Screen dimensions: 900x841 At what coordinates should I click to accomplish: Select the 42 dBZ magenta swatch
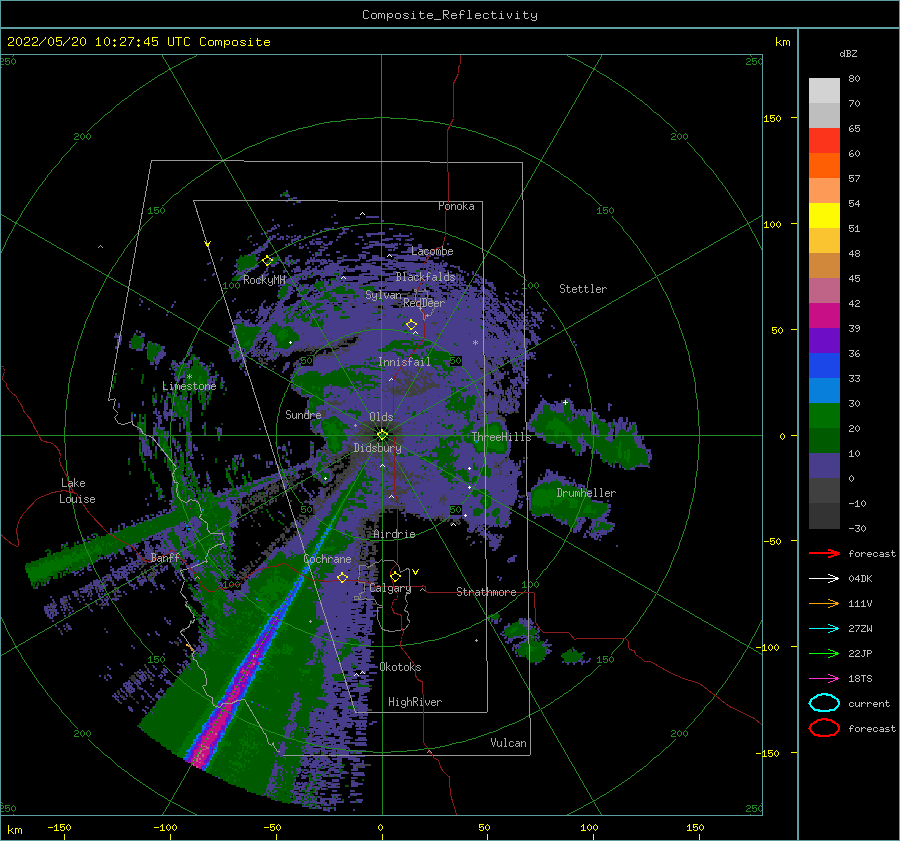pos(824,315)
